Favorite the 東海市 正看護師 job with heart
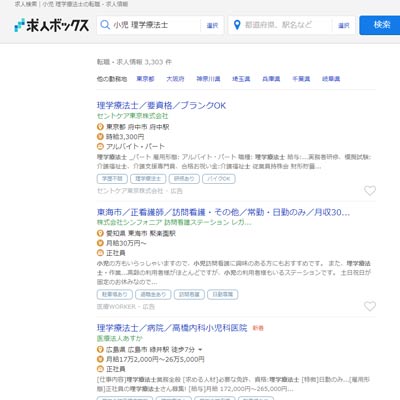Screen dimensions: 400x400 pos(370,306)
